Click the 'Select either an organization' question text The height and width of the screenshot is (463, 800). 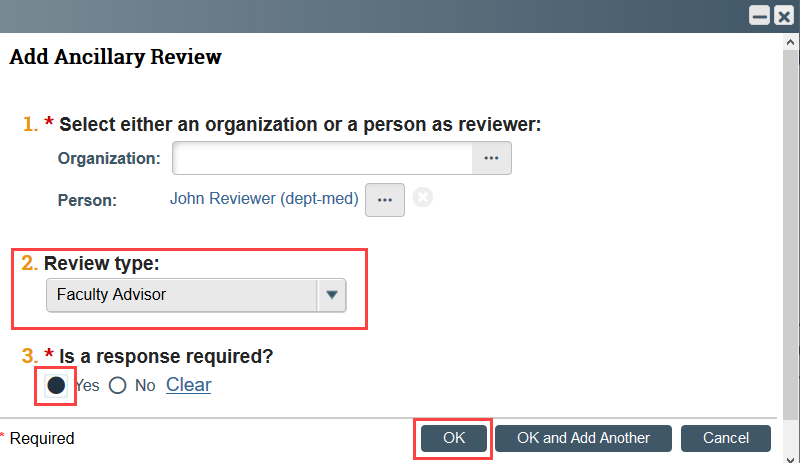(300, 125)
